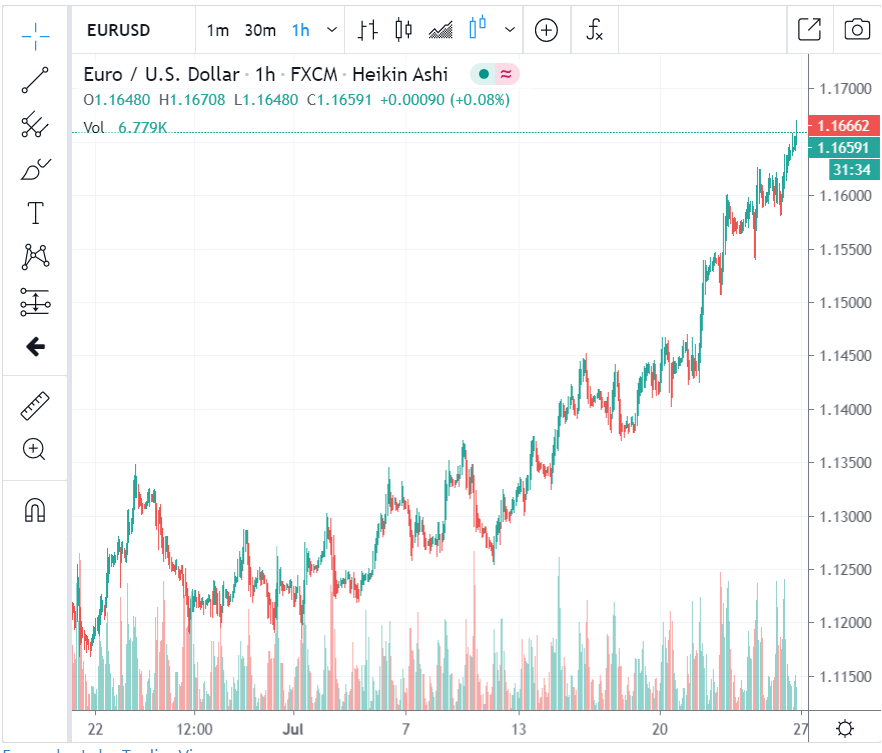Viewport: 882px width, 753px height.
Task: Select the brush drawing tool
Action: click(x=35, y=169)
